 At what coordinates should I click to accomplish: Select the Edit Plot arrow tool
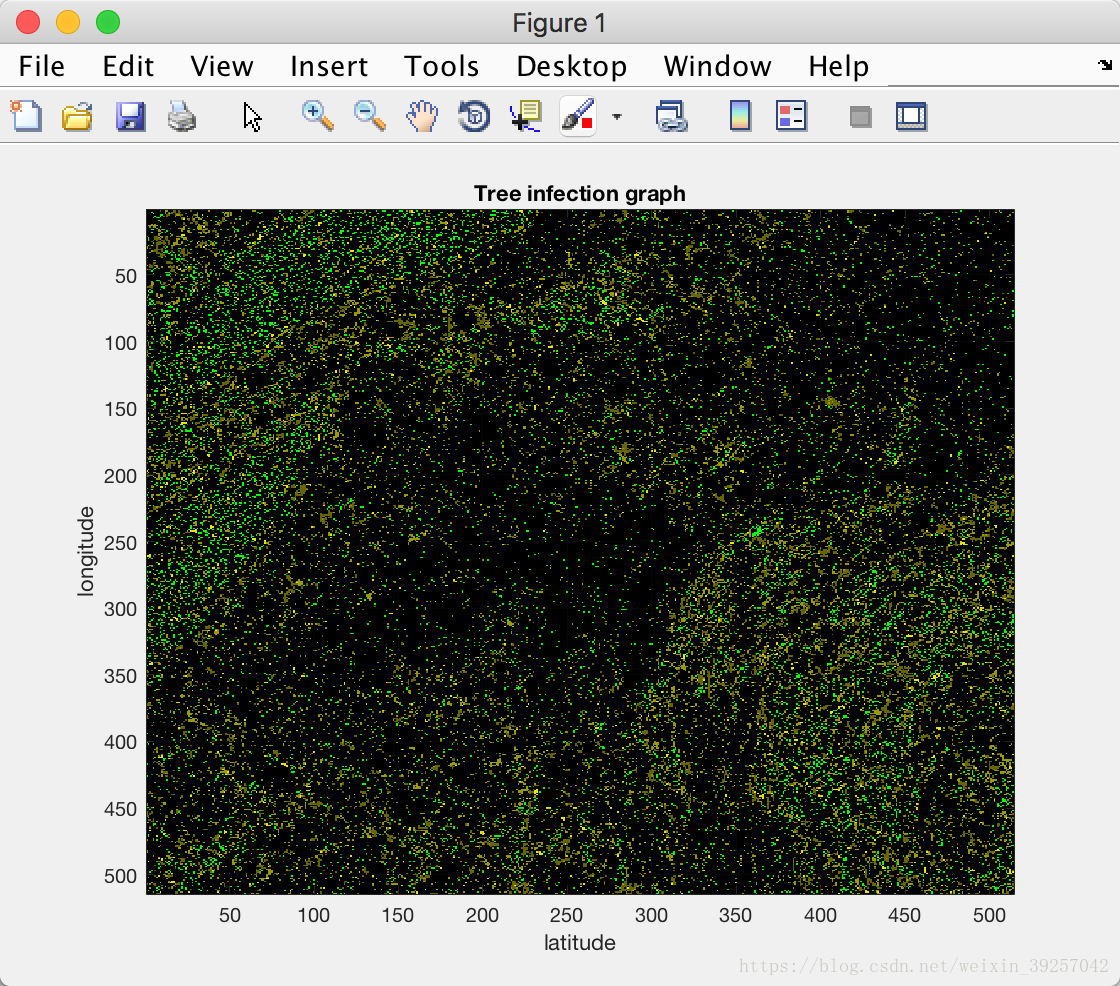click(x=251, y=116)
